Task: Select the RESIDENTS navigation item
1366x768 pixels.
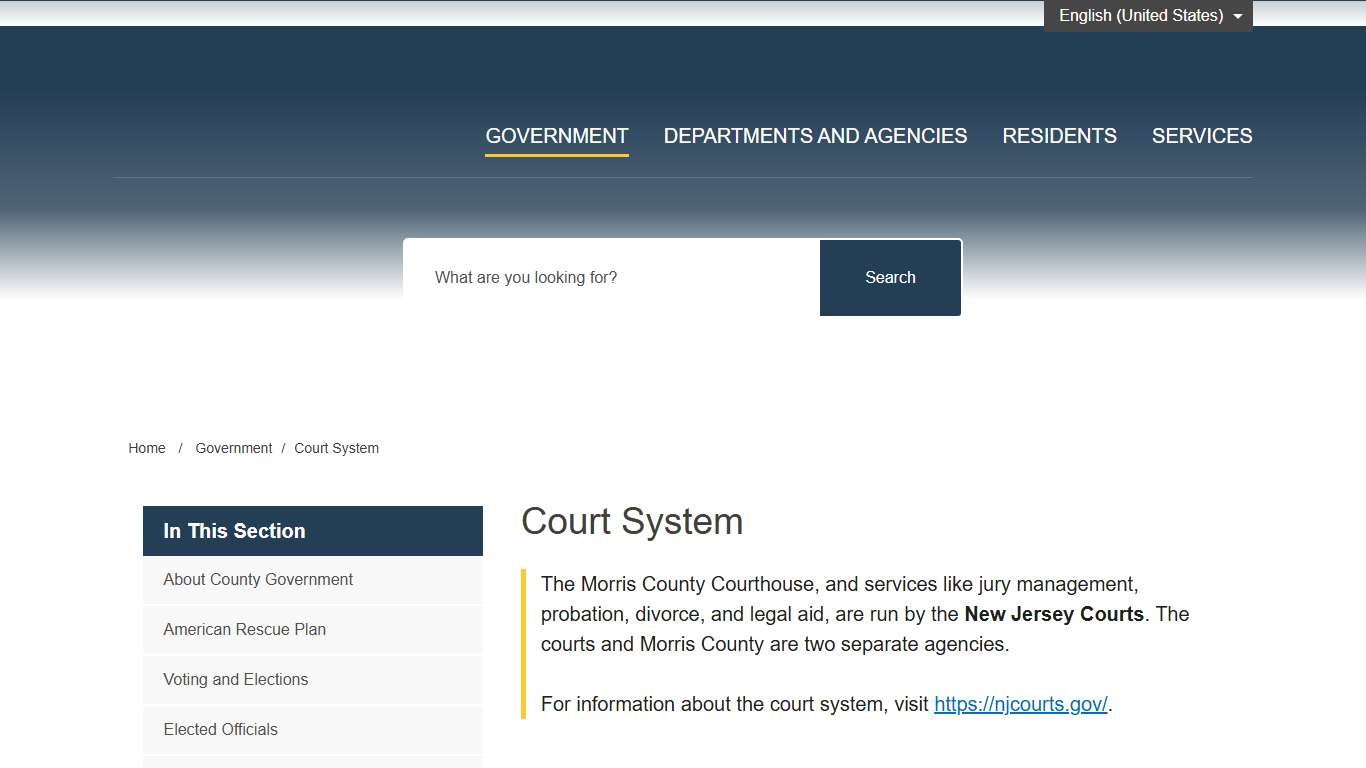Action: [x=1059, y=136]
